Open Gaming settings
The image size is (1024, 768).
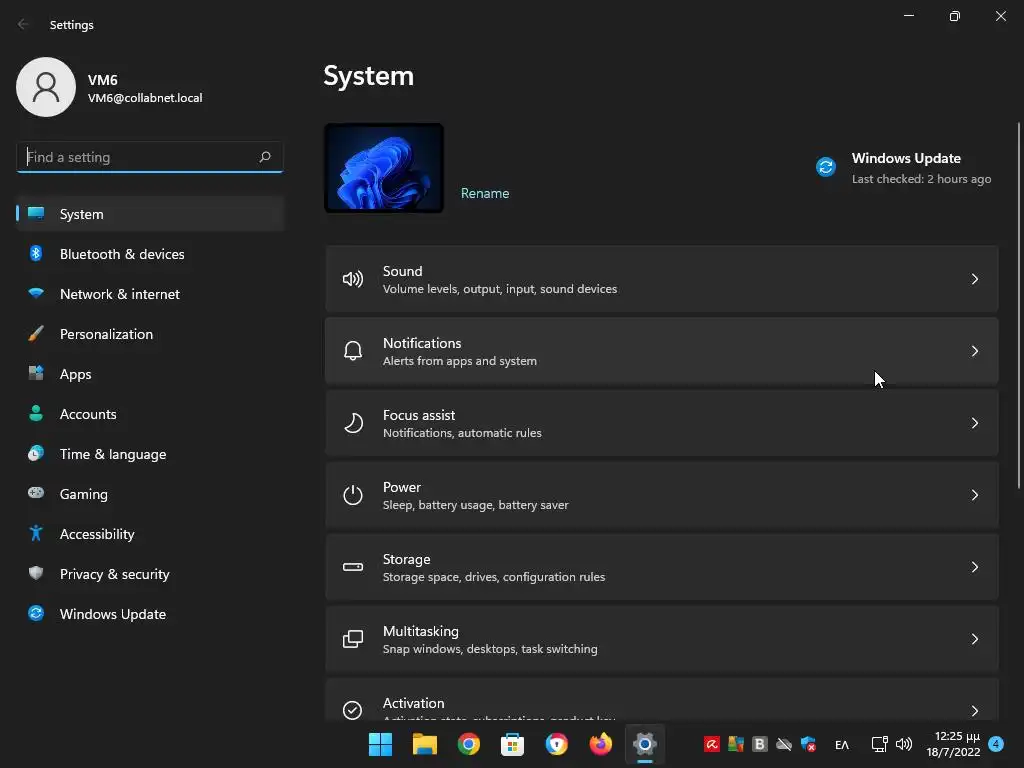[x=150, y=494]
